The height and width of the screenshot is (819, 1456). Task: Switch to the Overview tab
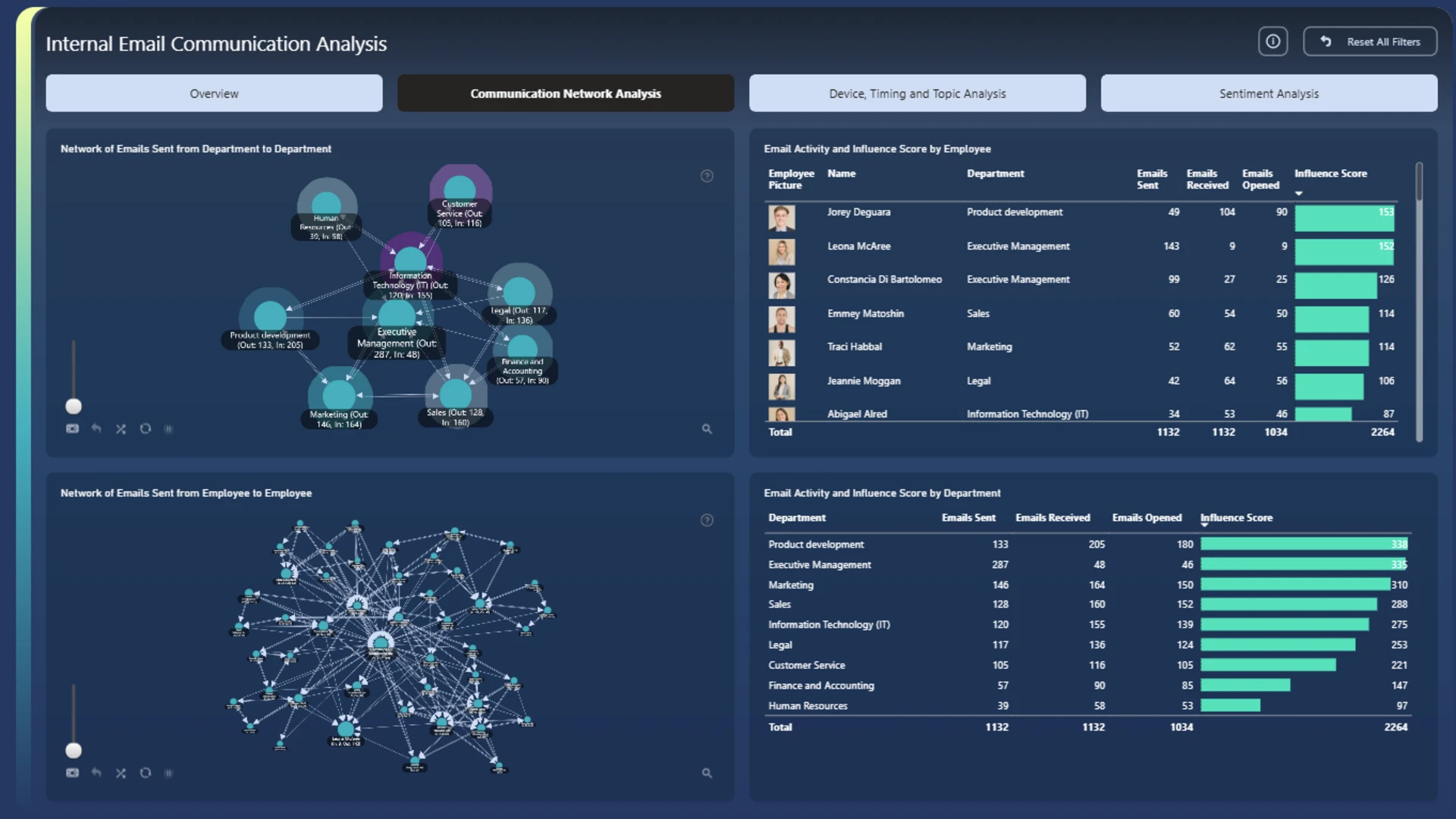point(214,93)
